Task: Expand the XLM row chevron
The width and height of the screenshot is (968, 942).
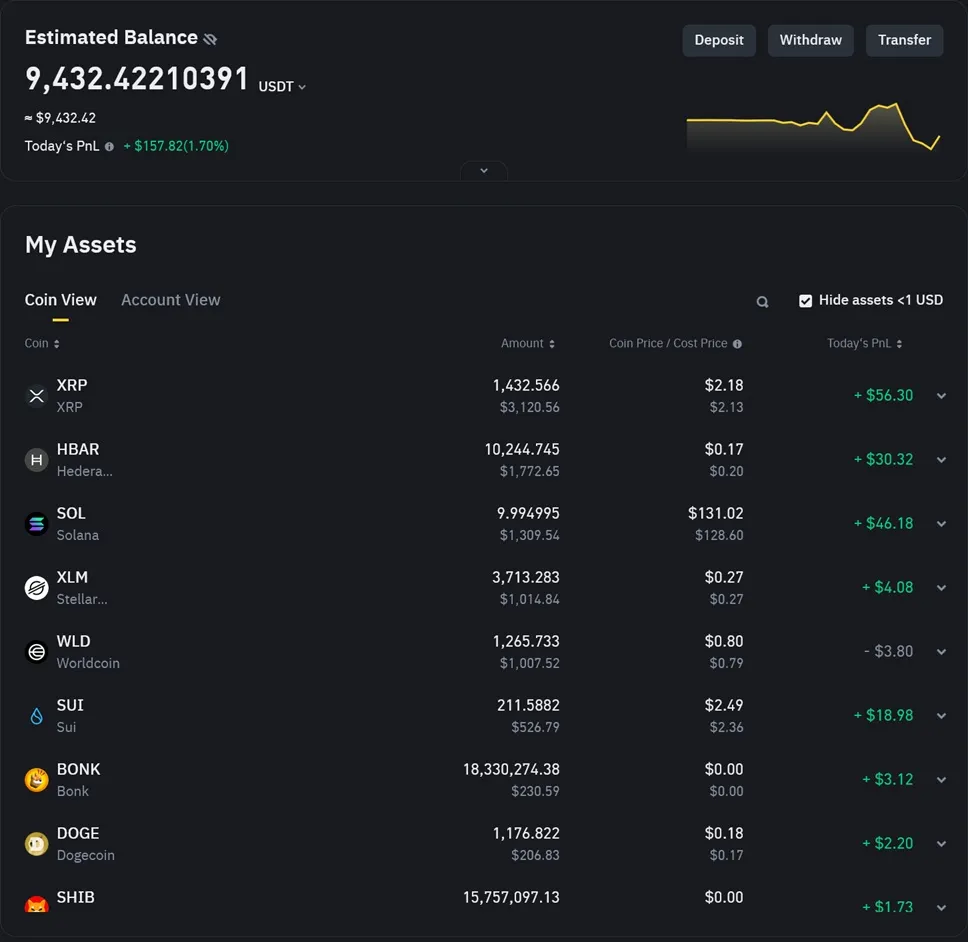Action: (x=941, y=588)
